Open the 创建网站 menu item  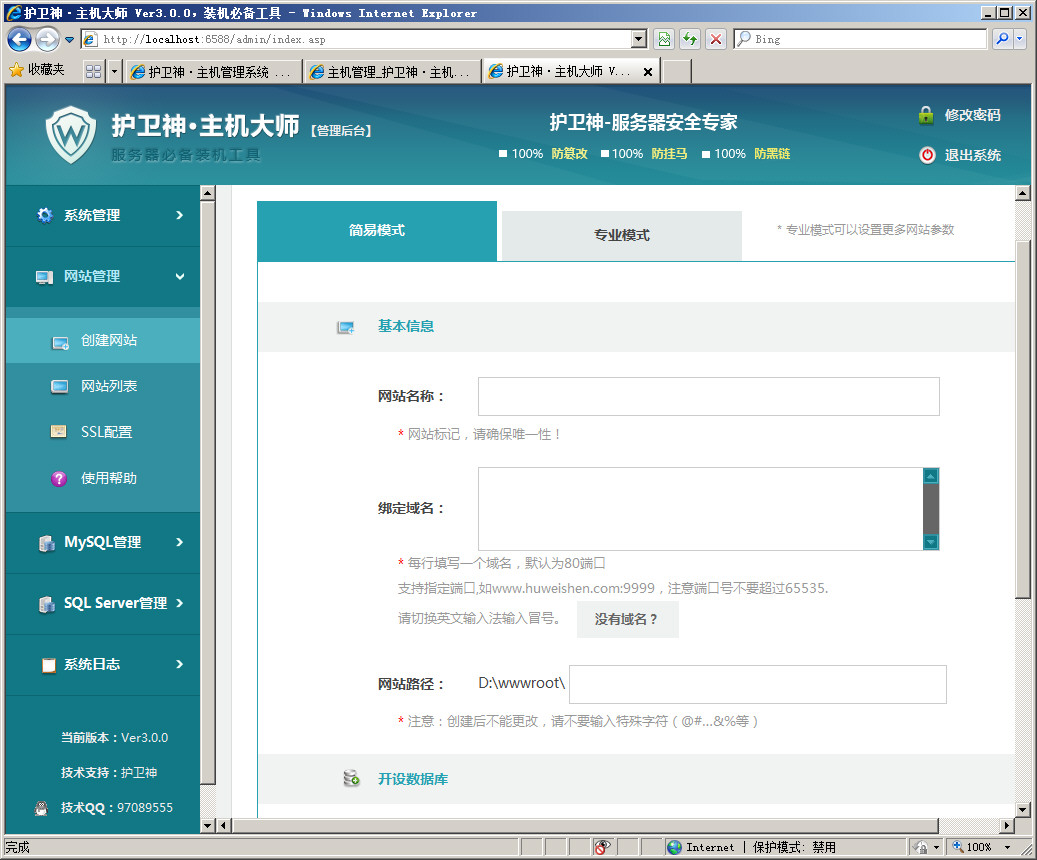[x=103, y=341]
